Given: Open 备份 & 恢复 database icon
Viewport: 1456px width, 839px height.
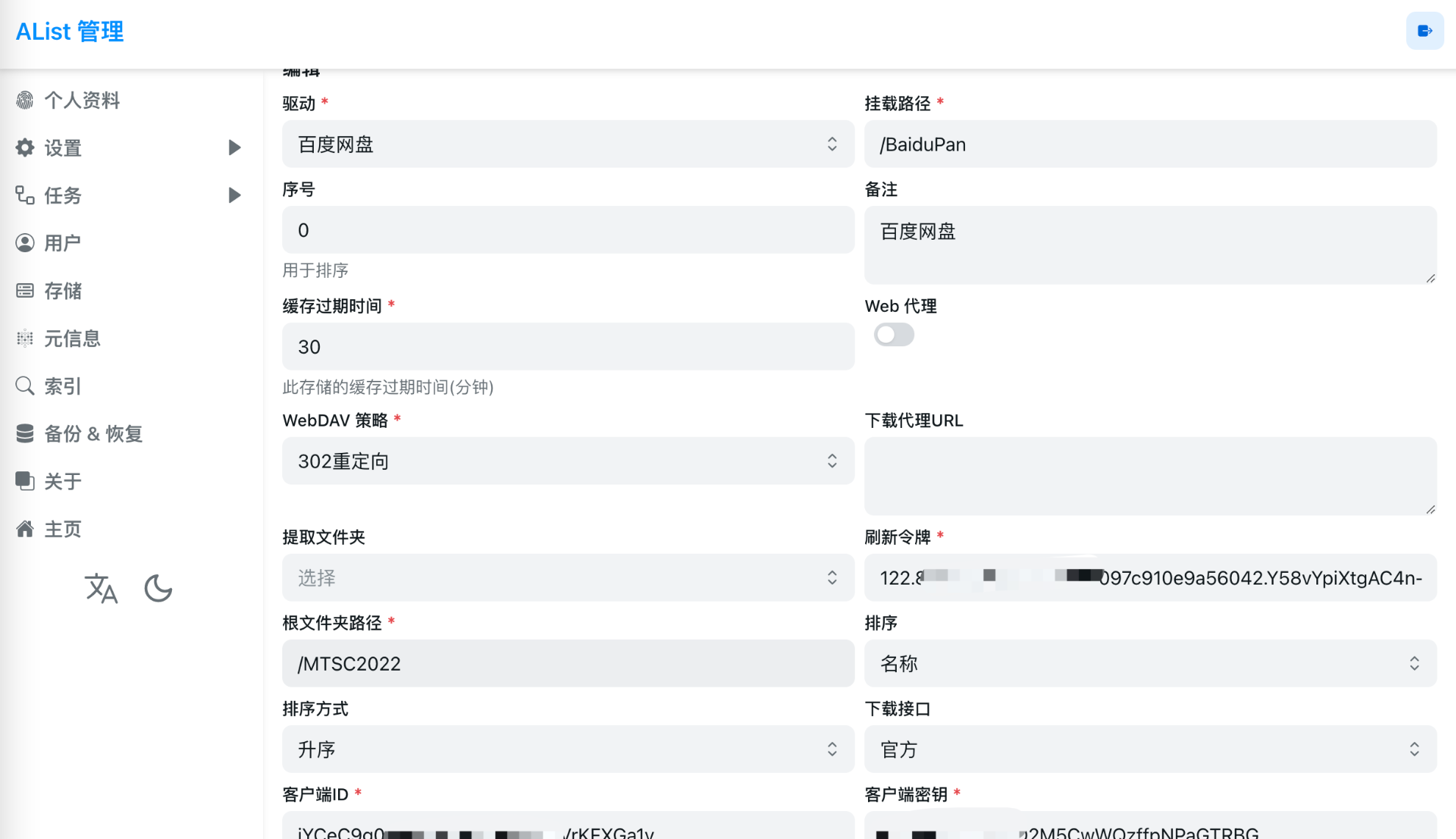Looking at the screenshot, I should pos(25,433).
